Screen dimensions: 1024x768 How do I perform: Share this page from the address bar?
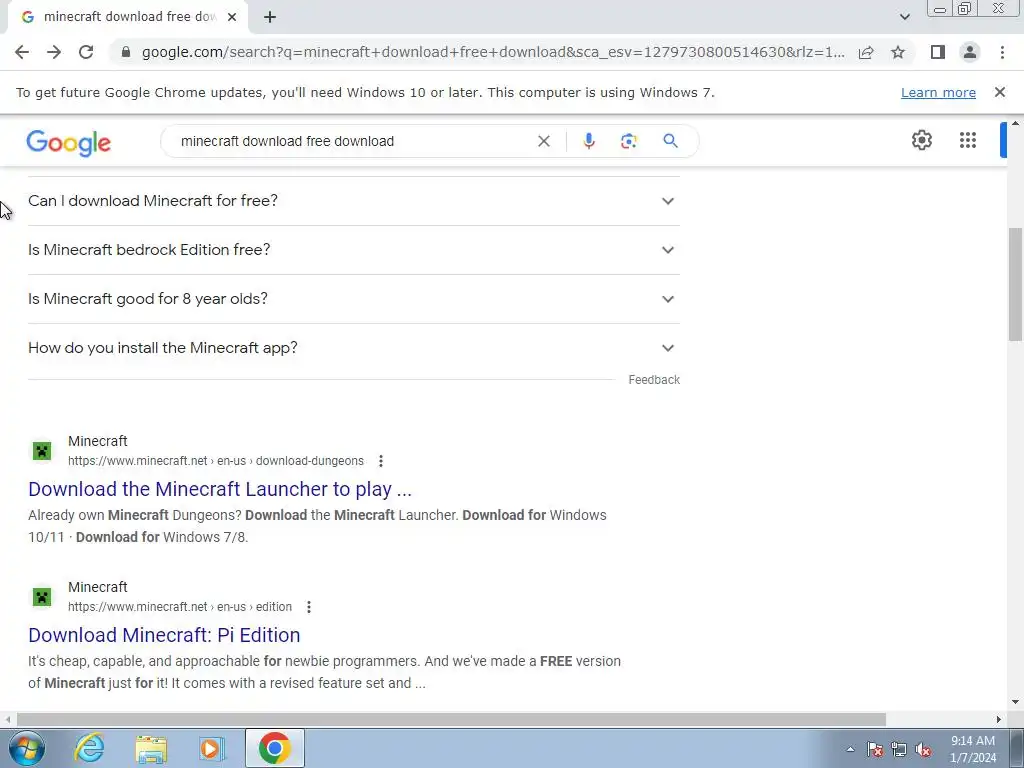point(866,52)
